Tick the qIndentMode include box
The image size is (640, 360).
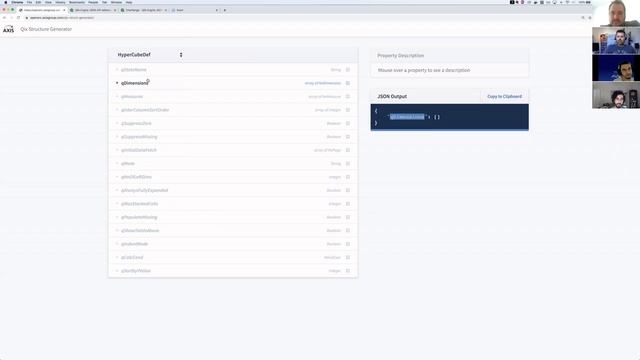tap(348, 244)
